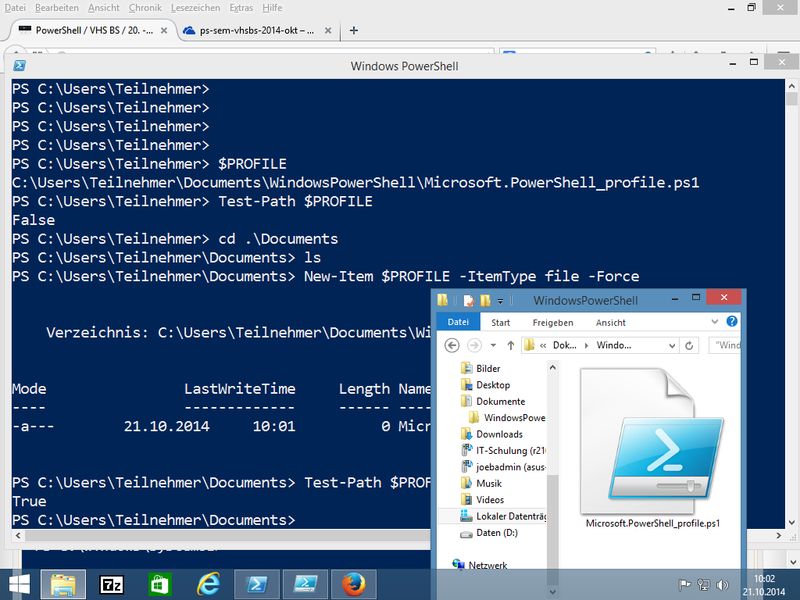Open a new Firefox tab
Viewport: 800px width, 600px height.
[x=353, y=31]
